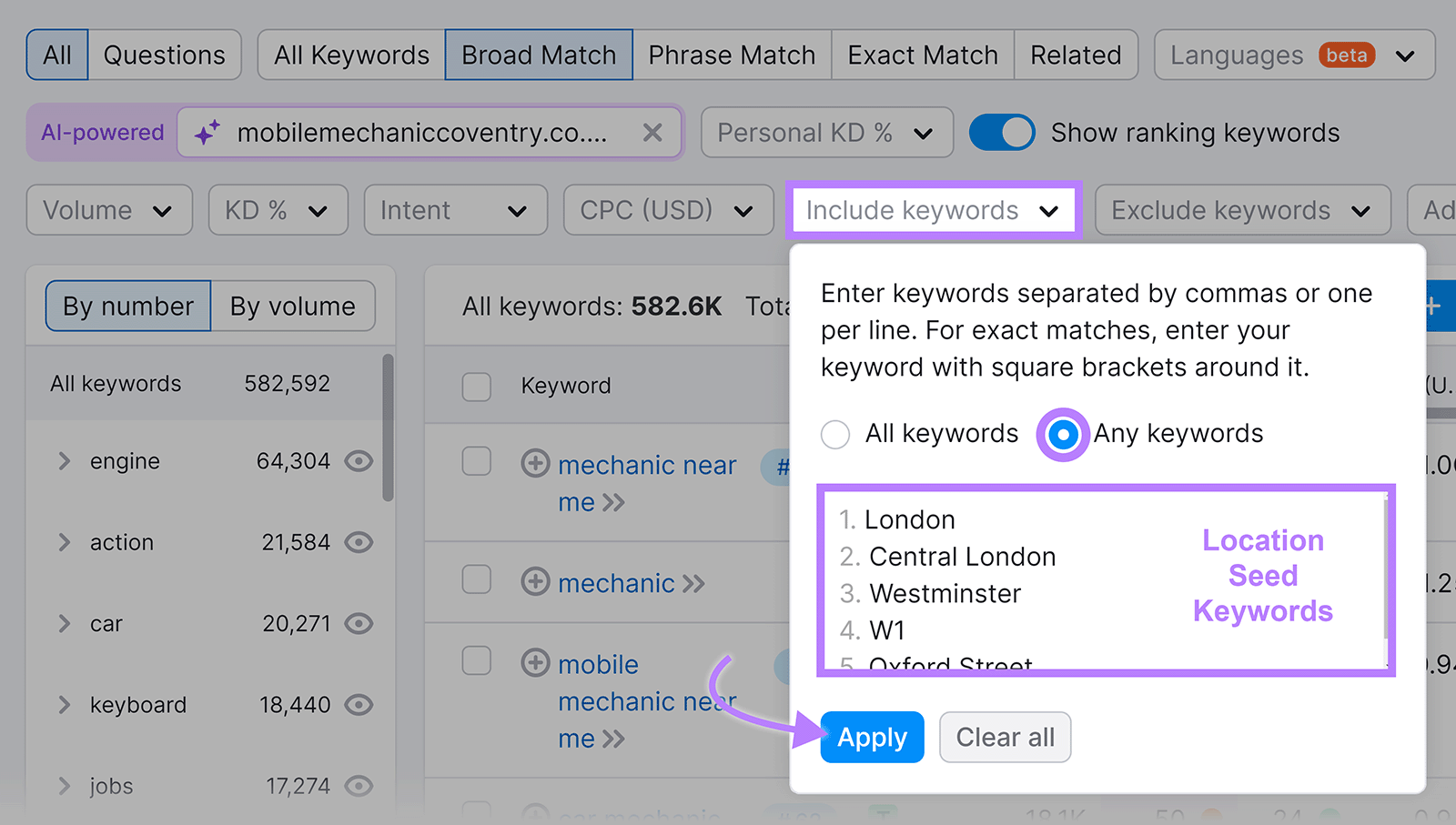
Task: Click the Apply button
Action: (x=871, y=737)
